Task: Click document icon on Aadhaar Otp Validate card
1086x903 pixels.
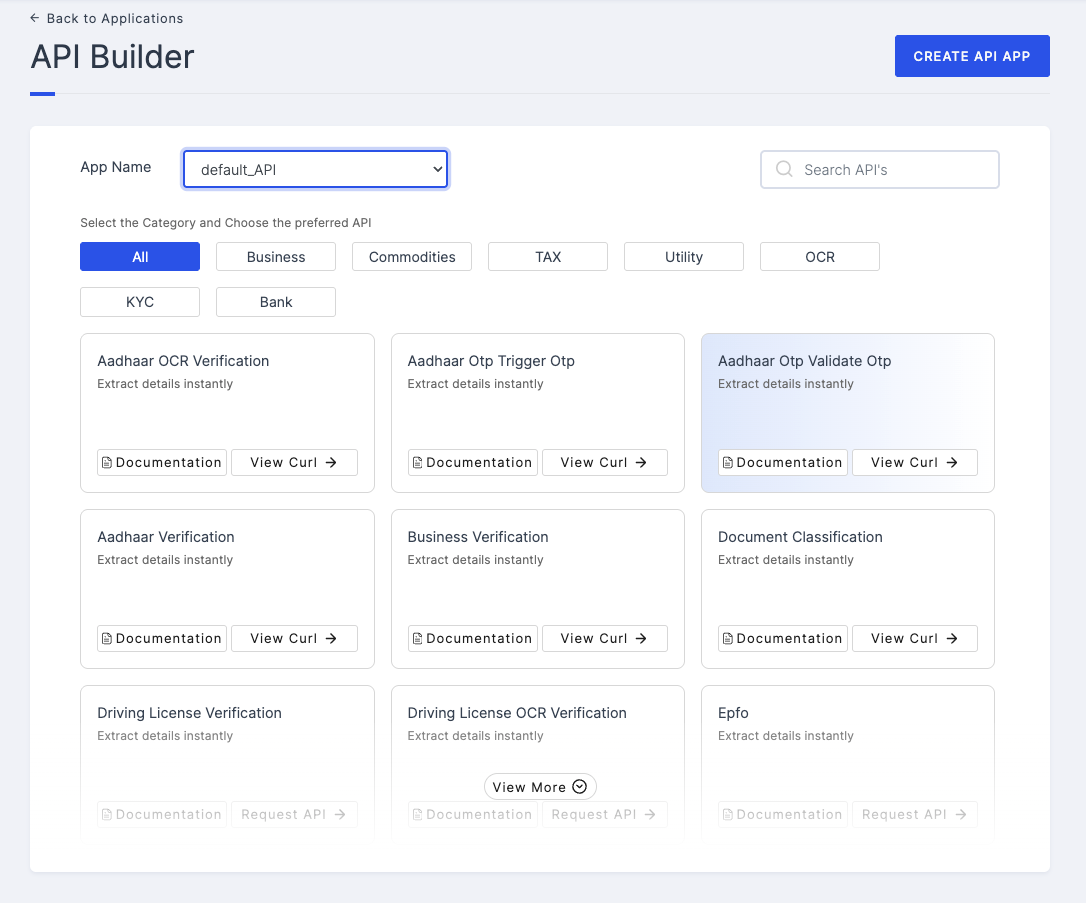Action: tap(728, 463)
